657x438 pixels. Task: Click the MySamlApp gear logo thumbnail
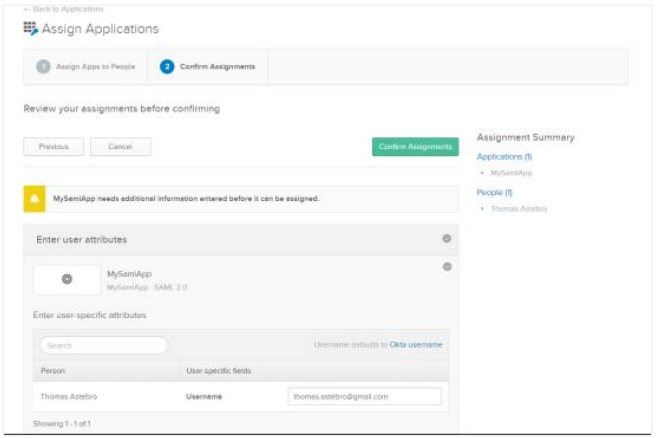pos(67,279)
